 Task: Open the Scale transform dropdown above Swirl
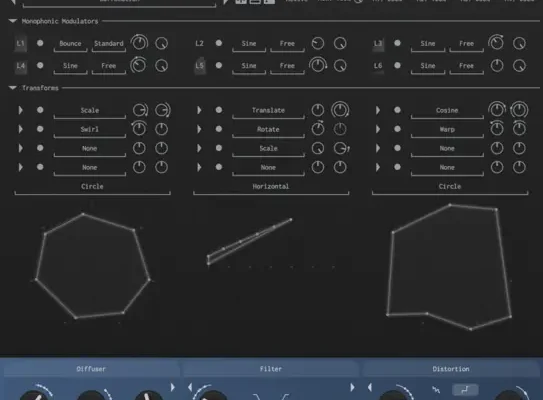90,111
